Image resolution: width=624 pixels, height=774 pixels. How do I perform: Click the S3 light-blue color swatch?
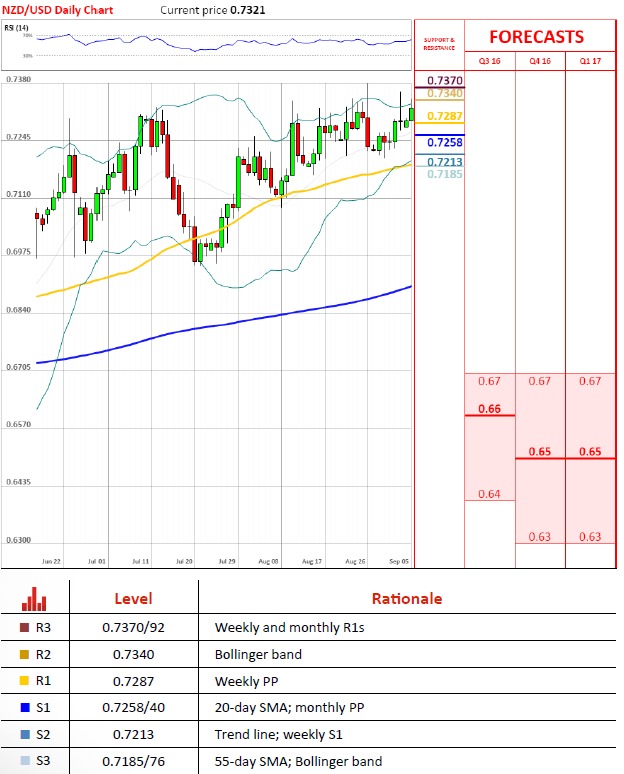[x=24, y=761]
